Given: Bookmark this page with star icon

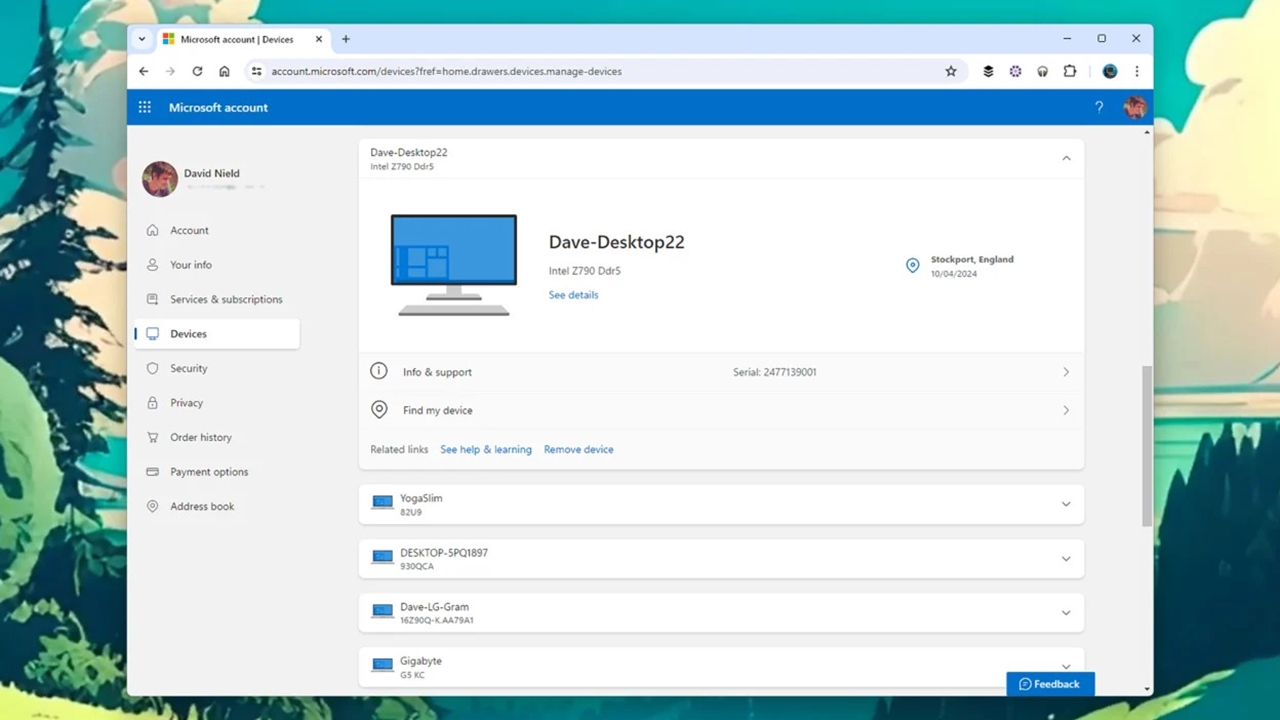Looking at the screenshot, I should 951,71.
